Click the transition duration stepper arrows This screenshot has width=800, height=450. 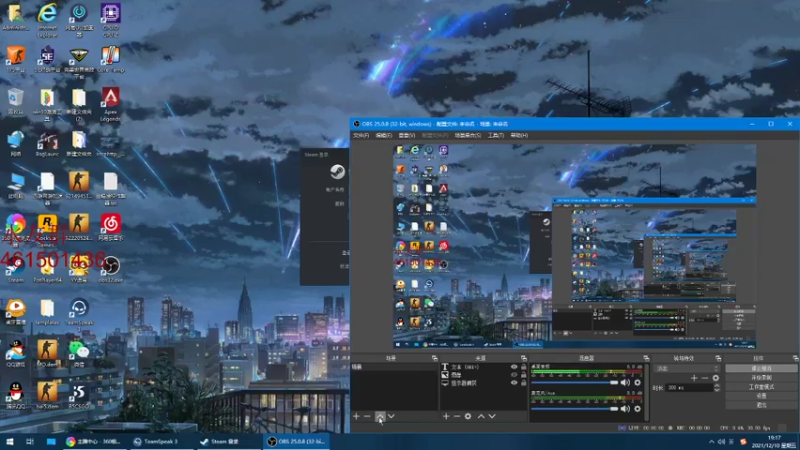click(717, 388)
